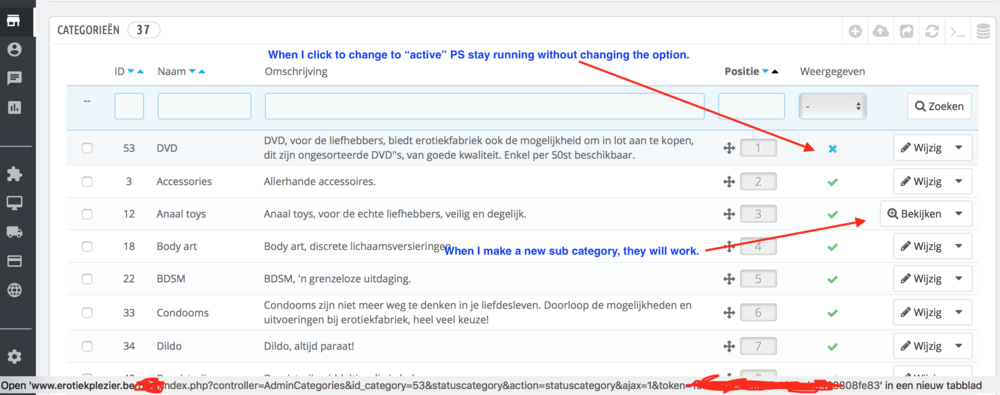Click the Omschrijving filter input field
Image resolution: width=1000 pixels, height=395 pixels.
point(485,107)
